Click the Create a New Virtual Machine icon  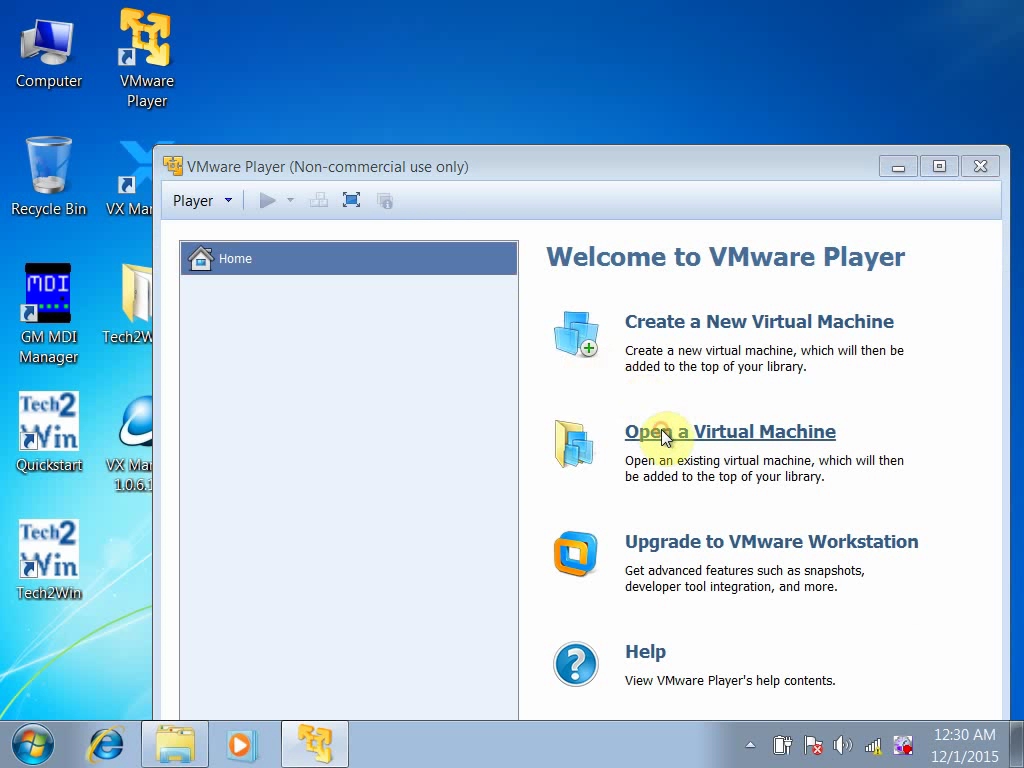(575, 334)
